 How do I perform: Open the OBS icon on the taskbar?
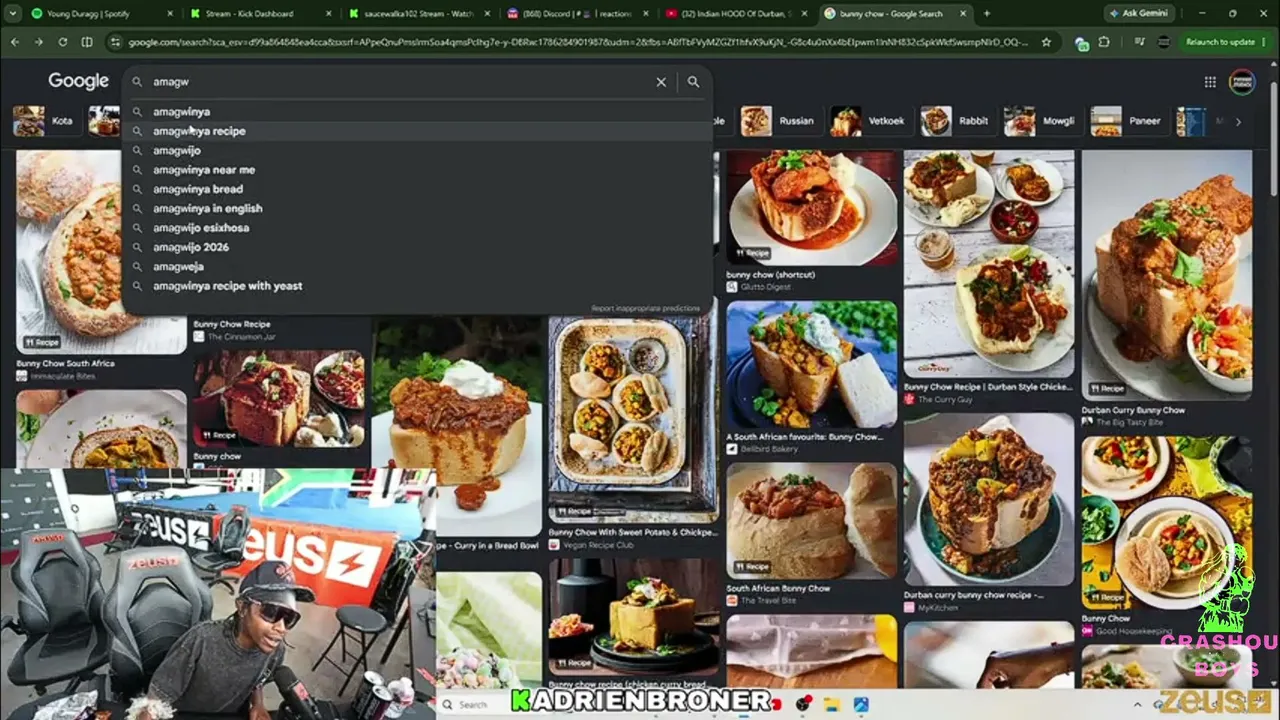point(803,705)
